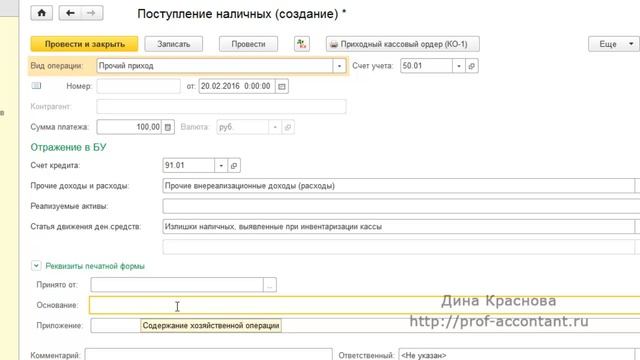Image resolution: width=640 pixels, height=360 pixels.
Task: Open calculator in Сумма платежа field
Action: coord(168,127)
